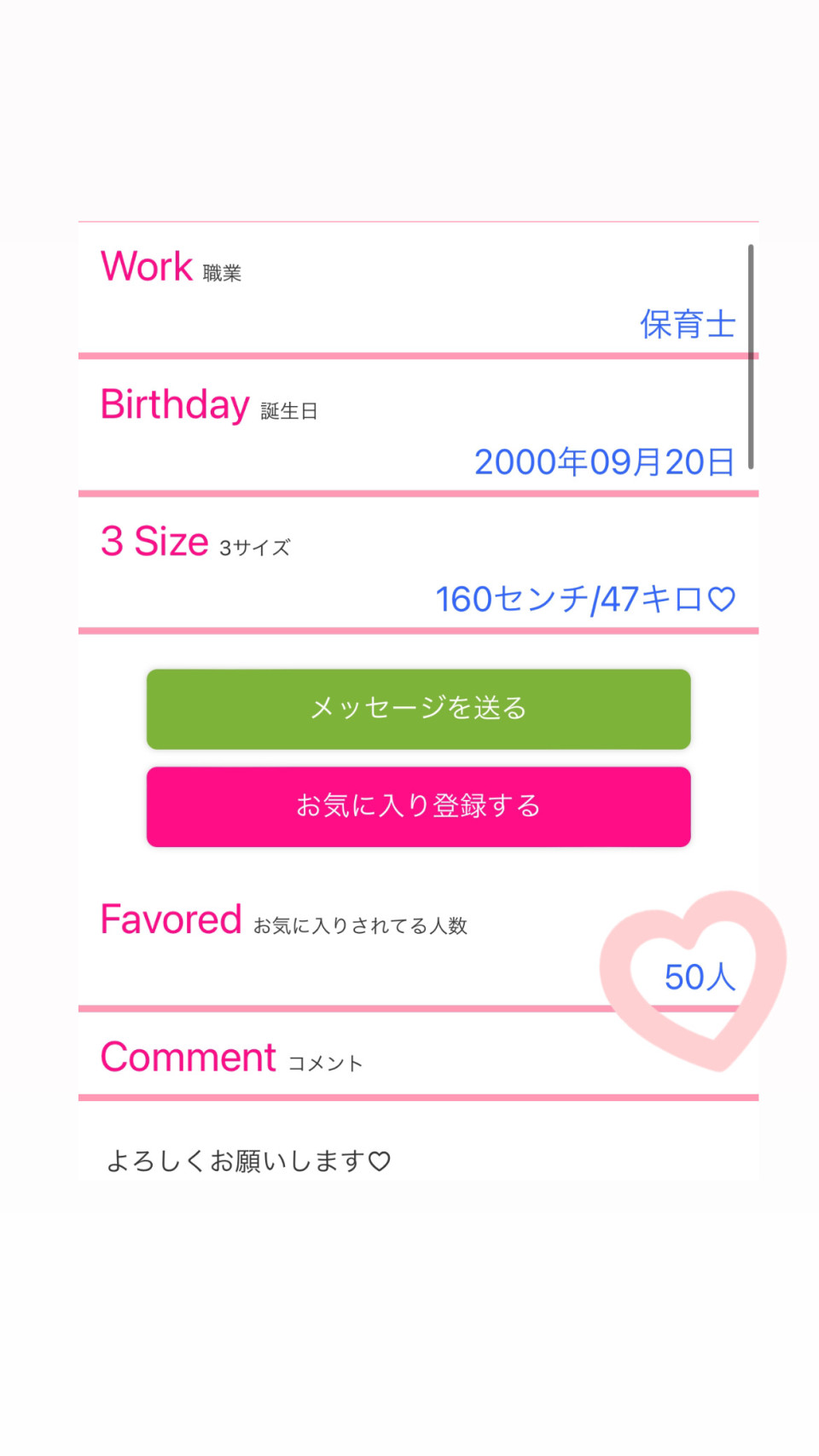This screenshot has width=819, height=1456.
Task: Click the 誕生日 sublabel
Action: pyautogui.click(x=289, y=411)
